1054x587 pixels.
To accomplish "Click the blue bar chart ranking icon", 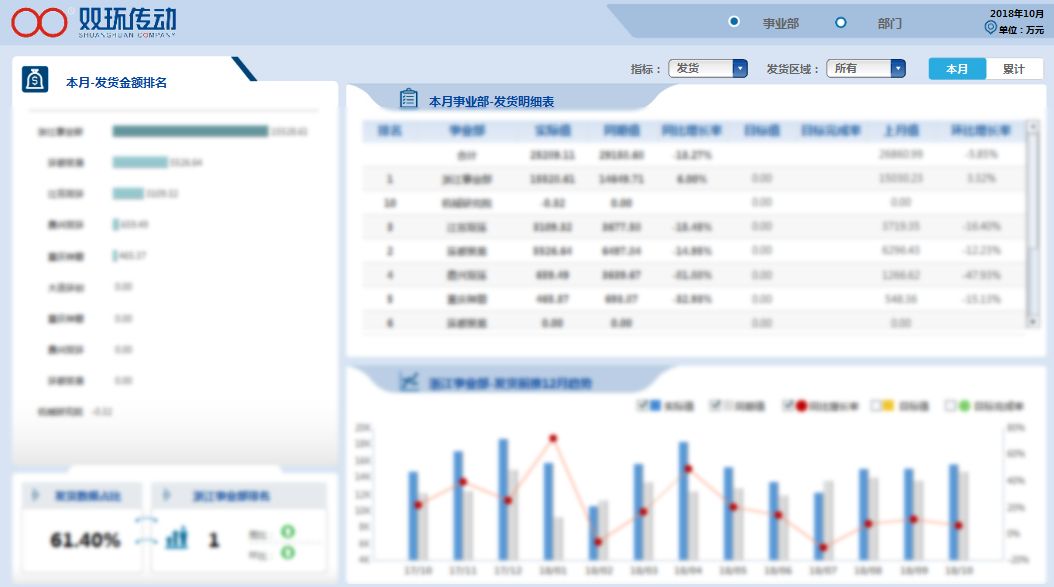I will pos(177,538).
